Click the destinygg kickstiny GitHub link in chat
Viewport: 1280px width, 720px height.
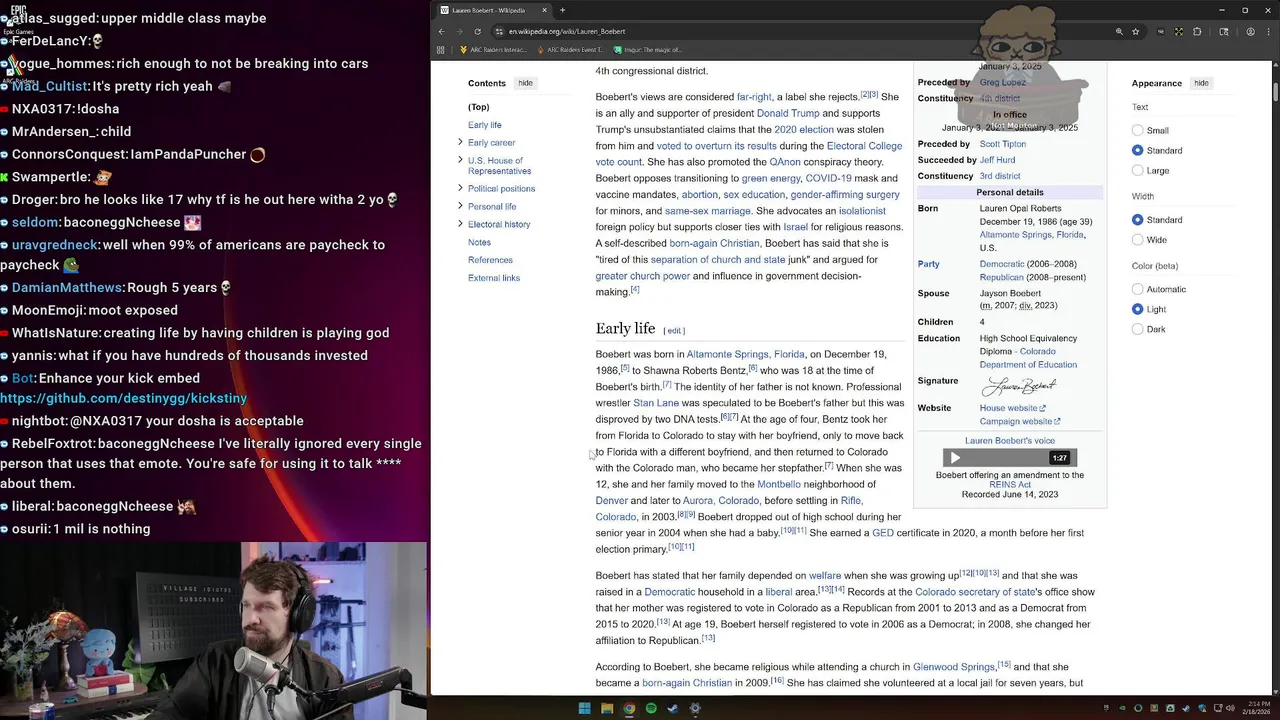pos(123,398)
